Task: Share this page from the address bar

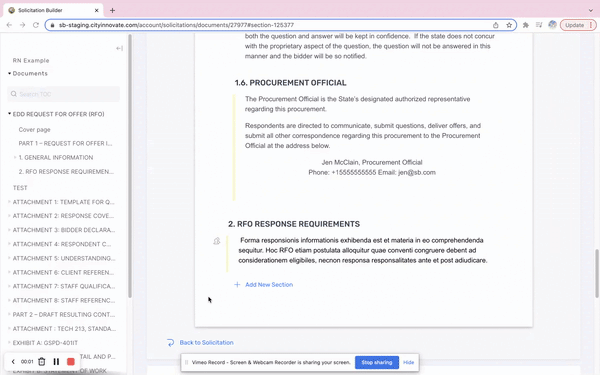Action: (x=496, y=25)
